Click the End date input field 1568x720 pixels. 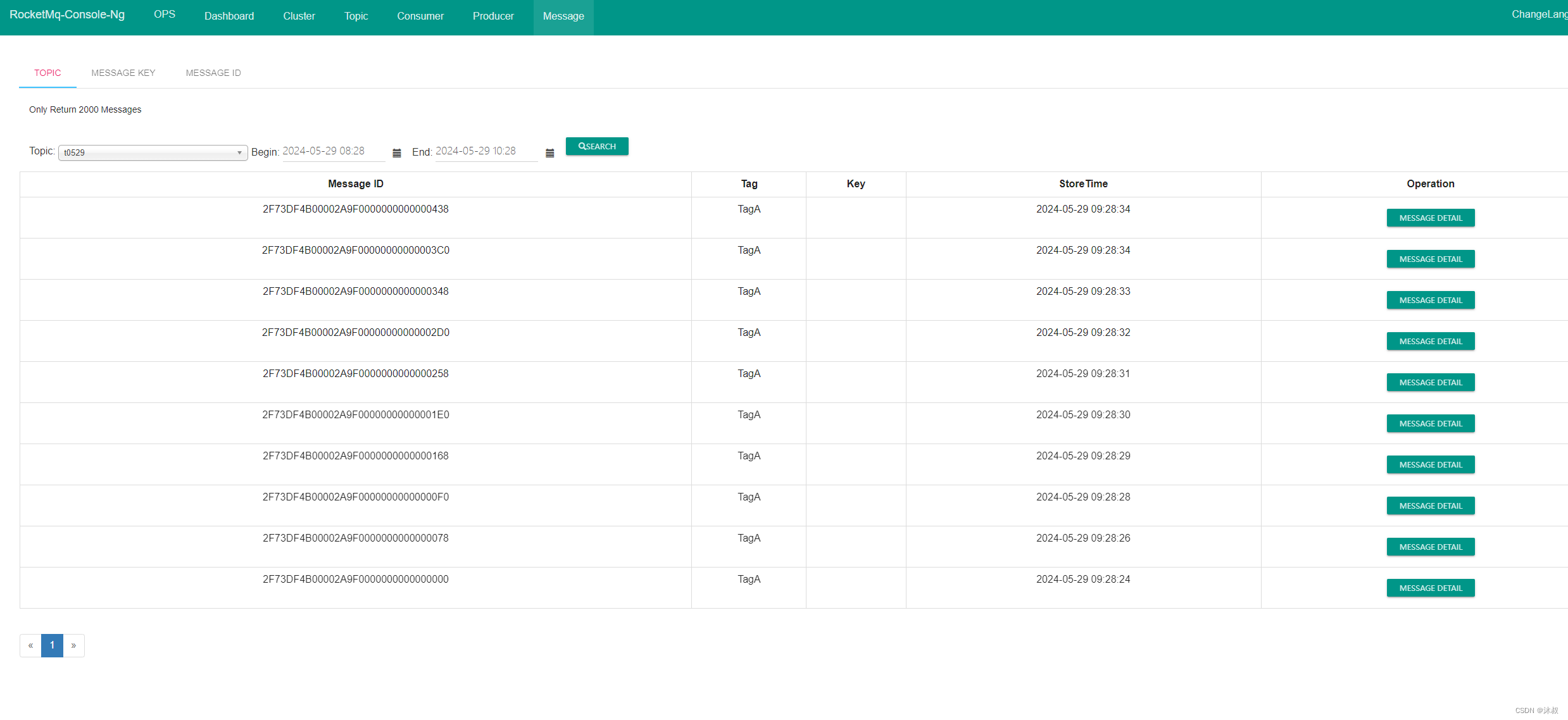(x=486, y=151)
